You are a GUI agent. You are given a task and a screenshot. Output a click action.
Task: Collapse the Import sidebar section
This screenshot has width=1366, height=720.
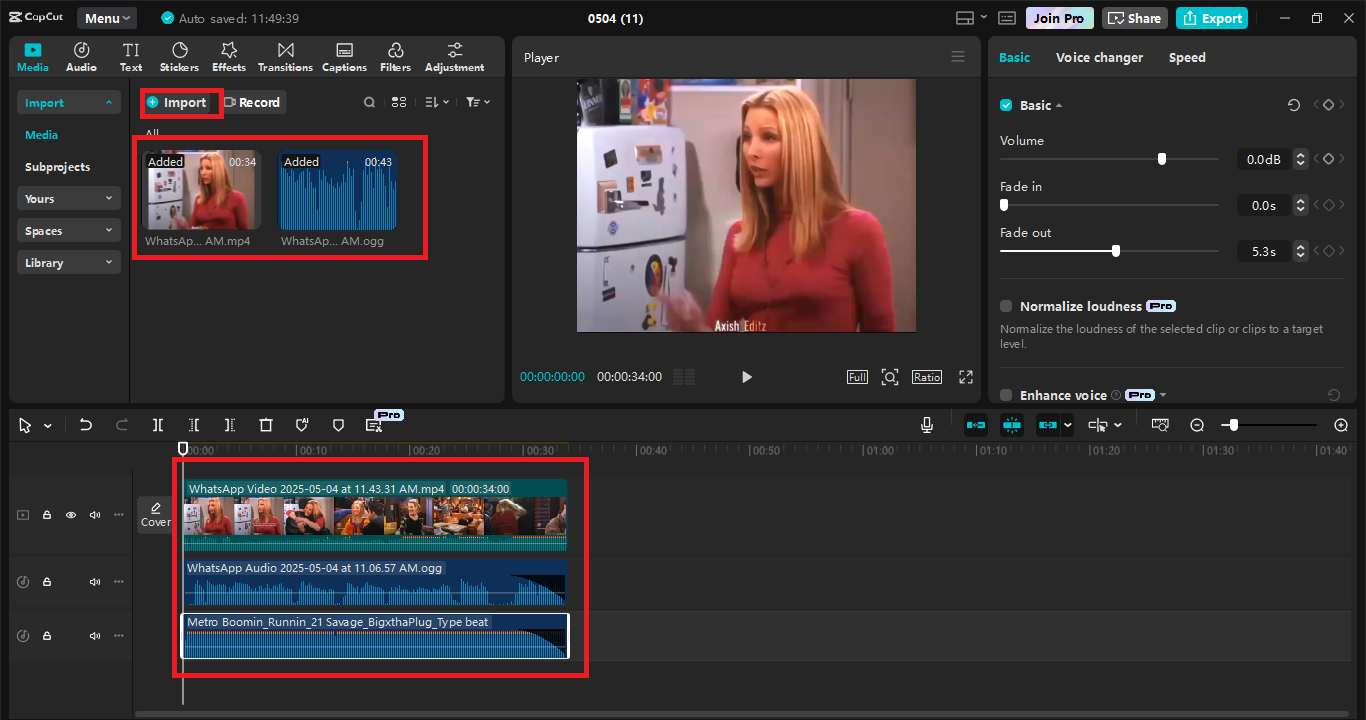[x=69, y=102]
